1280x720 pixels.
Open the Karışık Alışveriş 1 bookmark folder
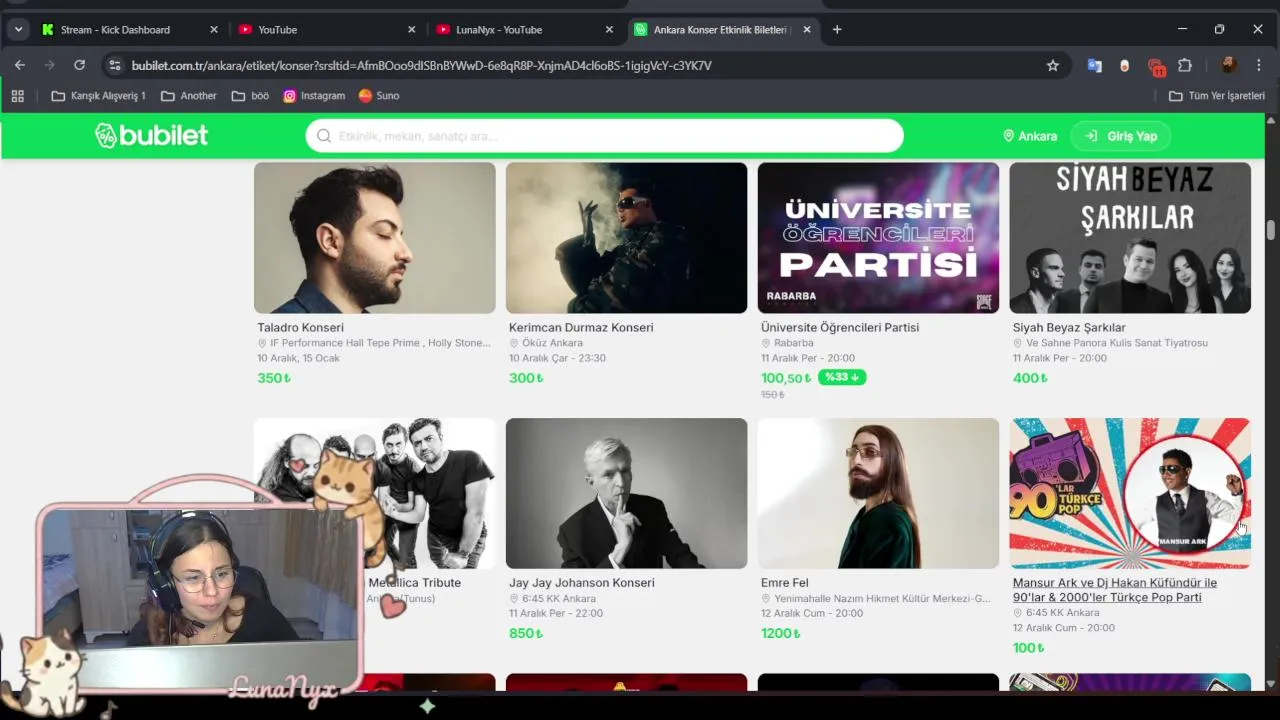pos(98,96)
